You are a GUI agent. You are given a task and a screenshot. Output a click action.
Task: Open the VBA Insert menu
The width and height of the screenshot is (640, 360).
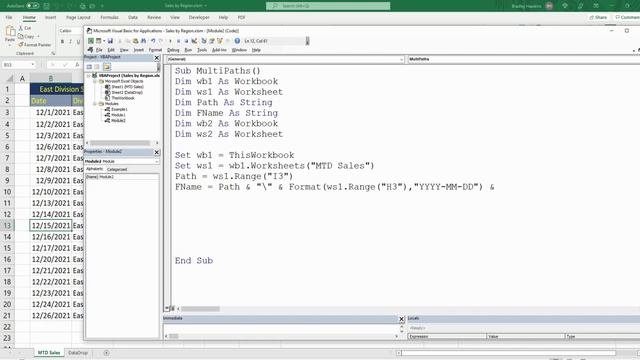point(138,50)
